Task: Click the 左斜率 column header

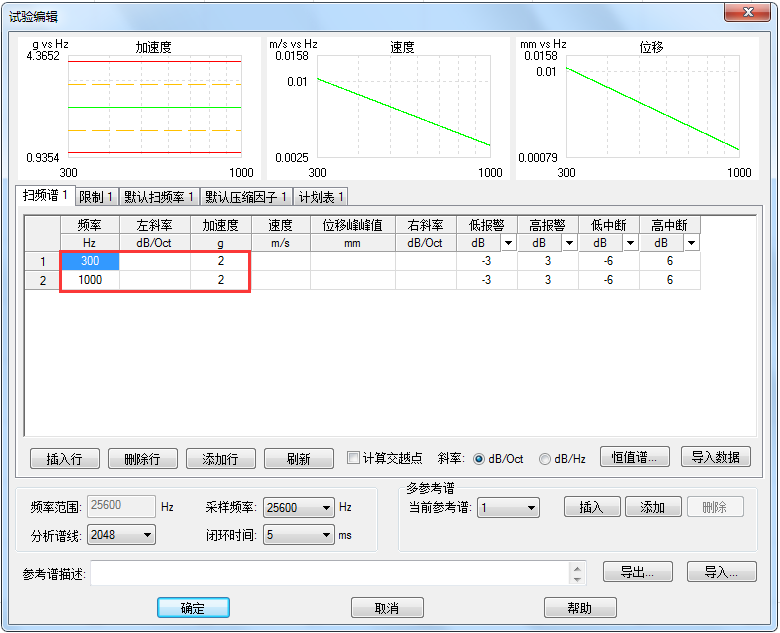Action: click(x=155, y=225)
